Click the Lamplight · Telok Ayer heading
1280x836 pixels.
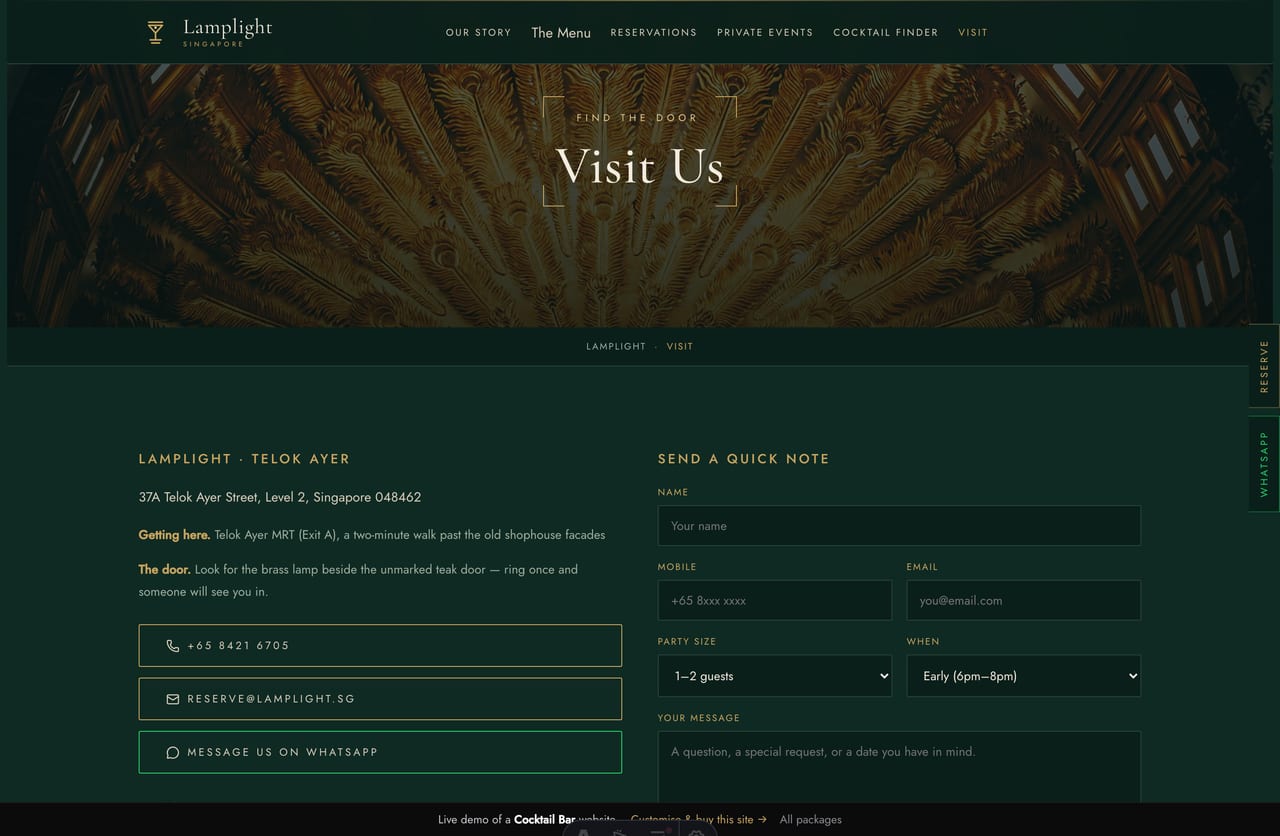pos(245,459)
